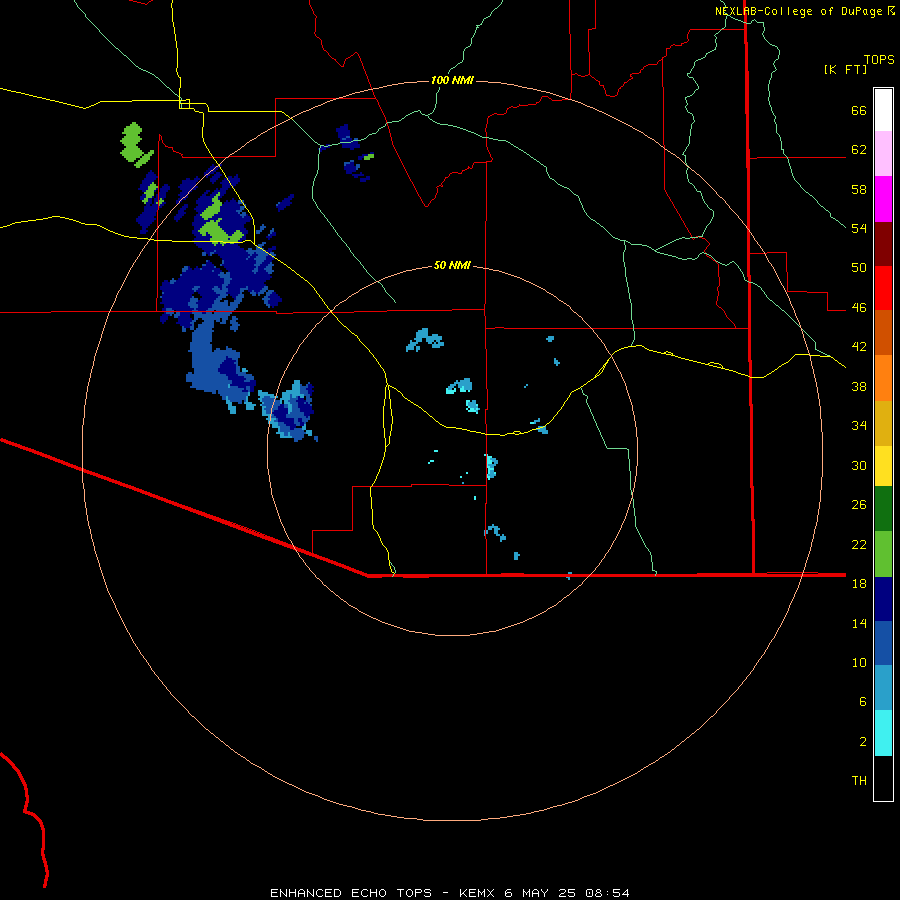Viewport: 900px width, 900px height.
Task: Click the navy blue legend swatch
Action: (x=883, y=599)
